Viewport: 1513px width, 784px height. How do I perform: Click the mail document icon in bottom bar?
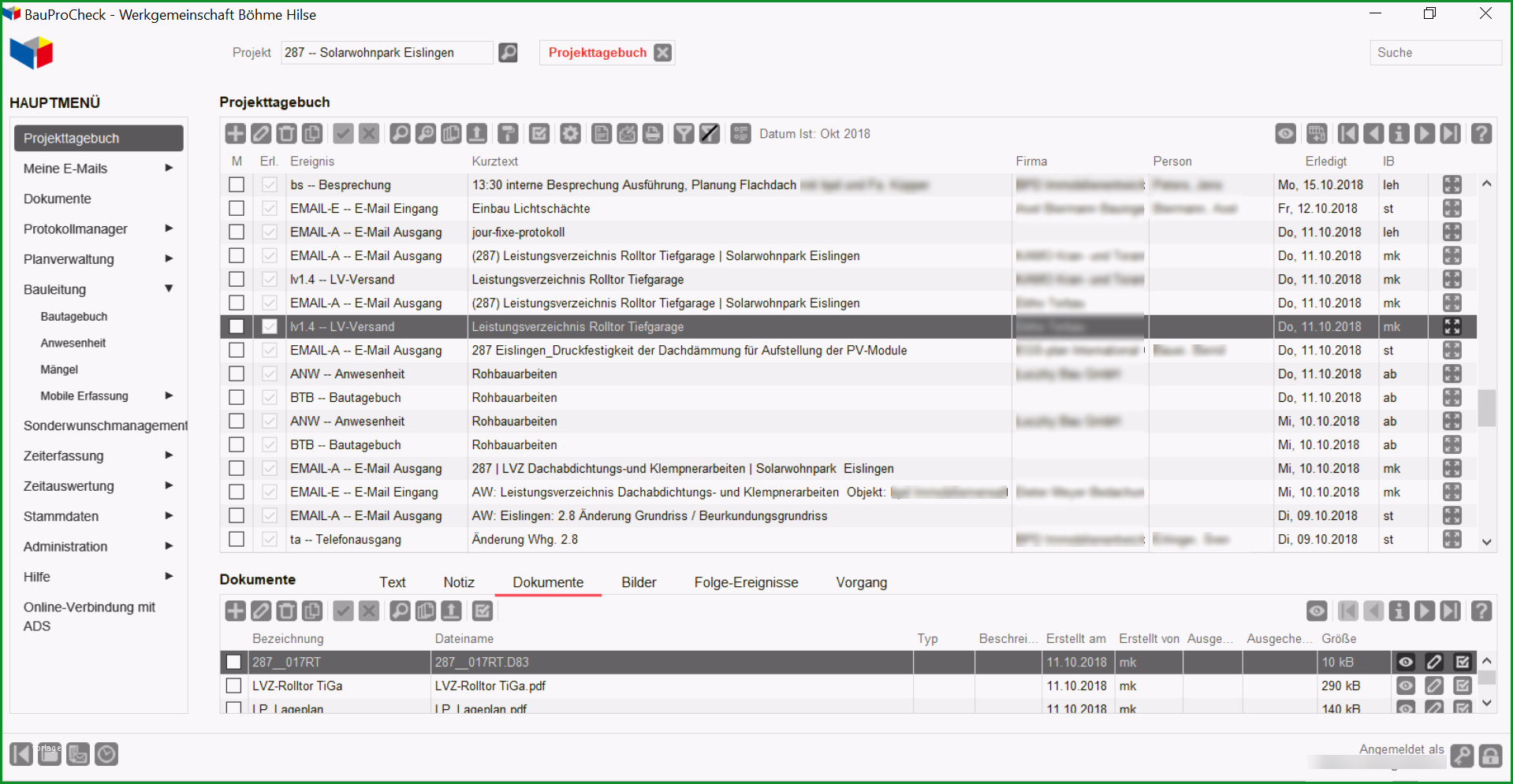(x=78, y=754)
